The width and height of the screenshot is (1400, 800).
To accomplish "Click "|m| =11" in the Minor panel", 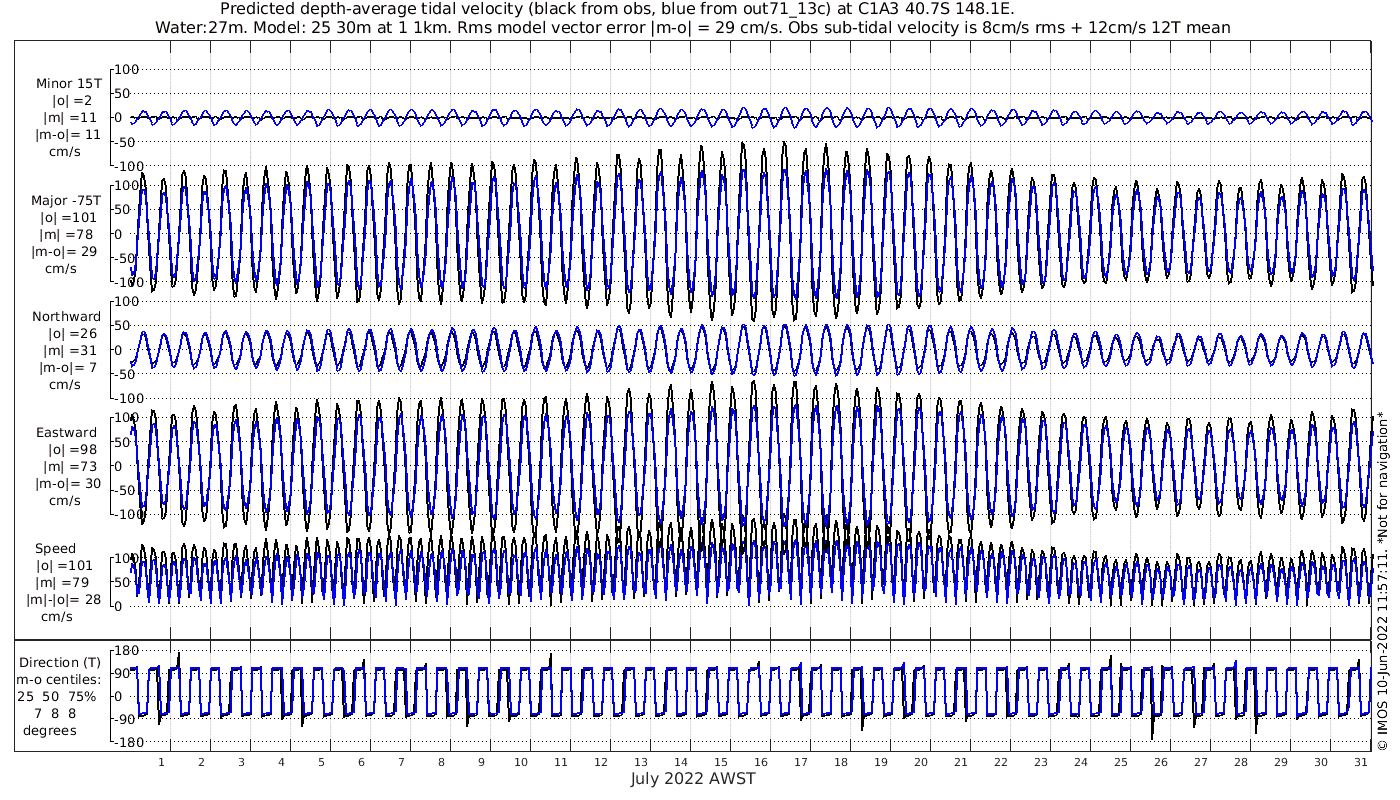I will 70,118.
